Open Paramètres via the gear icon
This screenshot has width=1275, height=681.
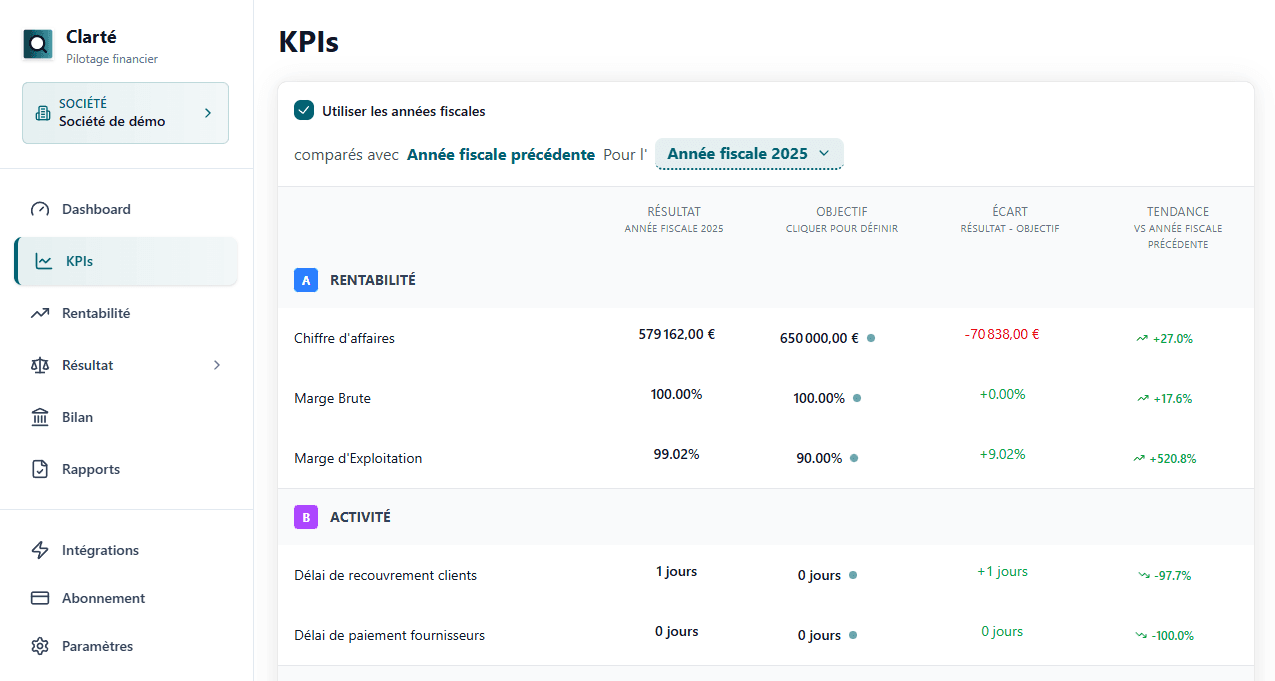40,646
